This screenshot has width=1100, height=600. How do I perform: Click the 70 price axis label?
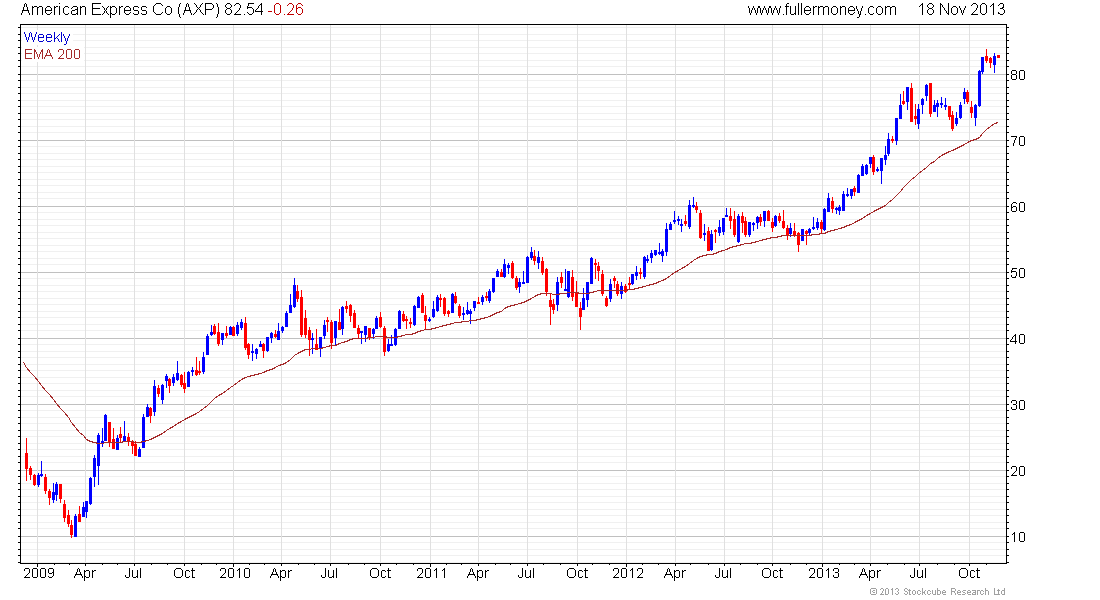[x=1017, y=141]
